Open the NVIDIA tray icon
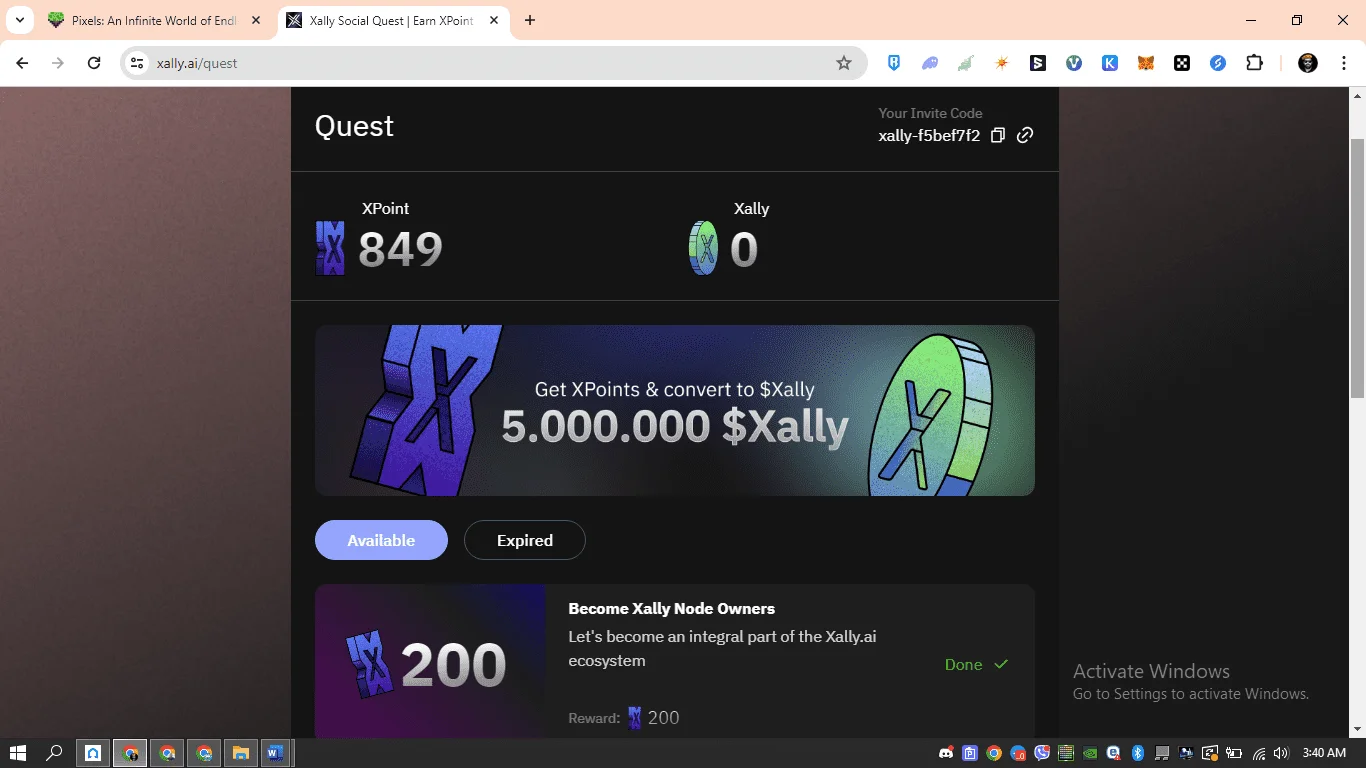Image resolution: width=1366 pixels, height=768 pixels. click(x=1090, y=753)
